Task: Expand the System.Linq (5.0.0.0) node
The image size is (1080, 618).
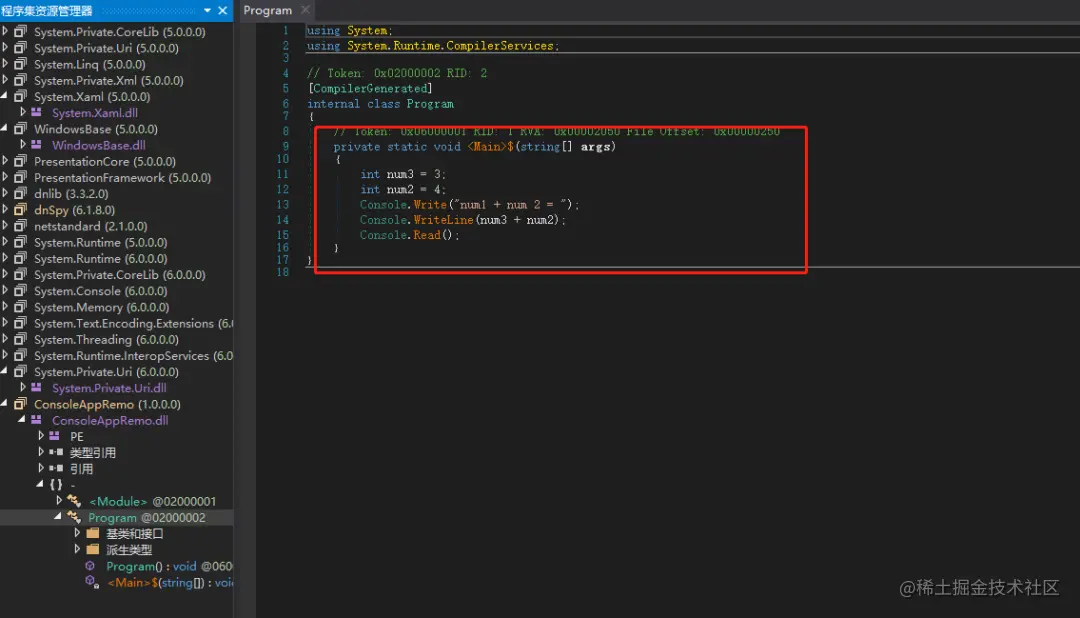Action: point(5,63)
